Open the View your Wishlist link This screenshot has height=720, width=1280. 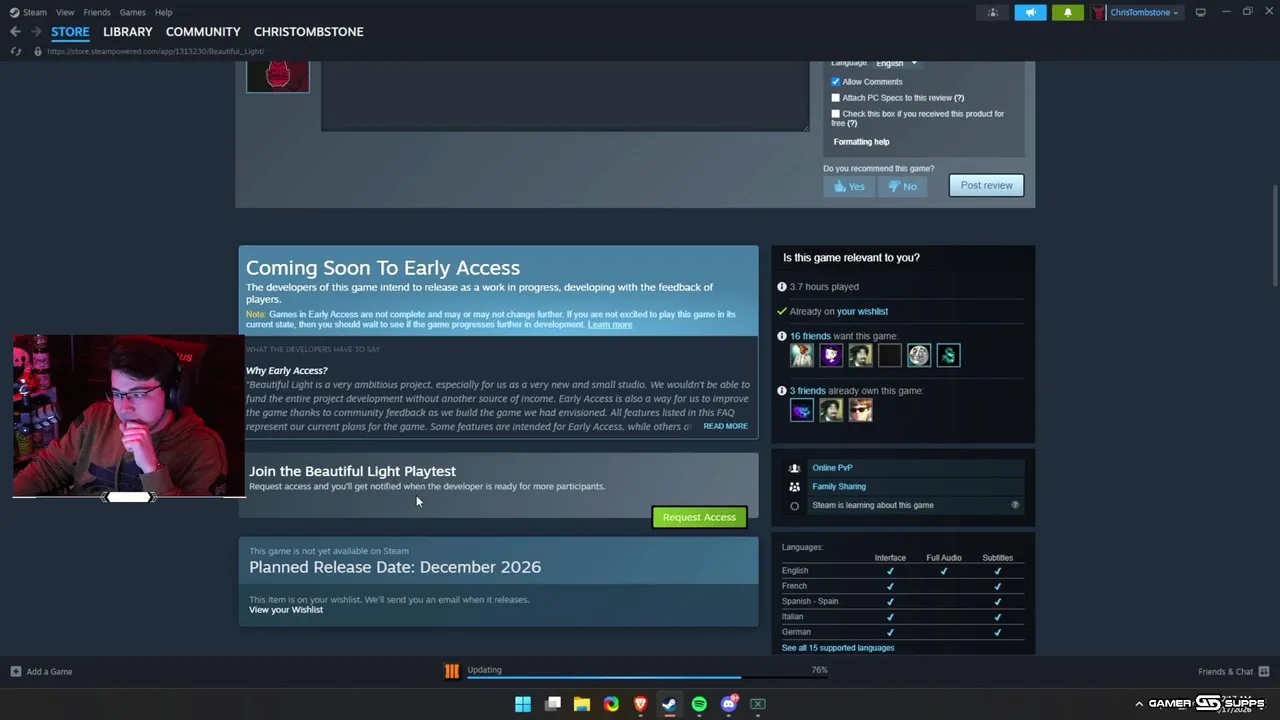[286, 610]
